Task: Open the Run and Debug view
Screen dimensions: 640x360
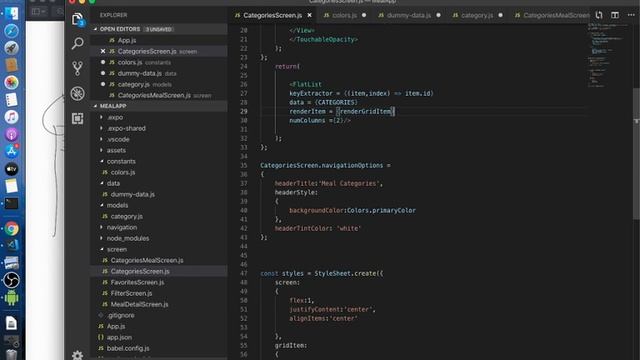Action: [77, 93]
